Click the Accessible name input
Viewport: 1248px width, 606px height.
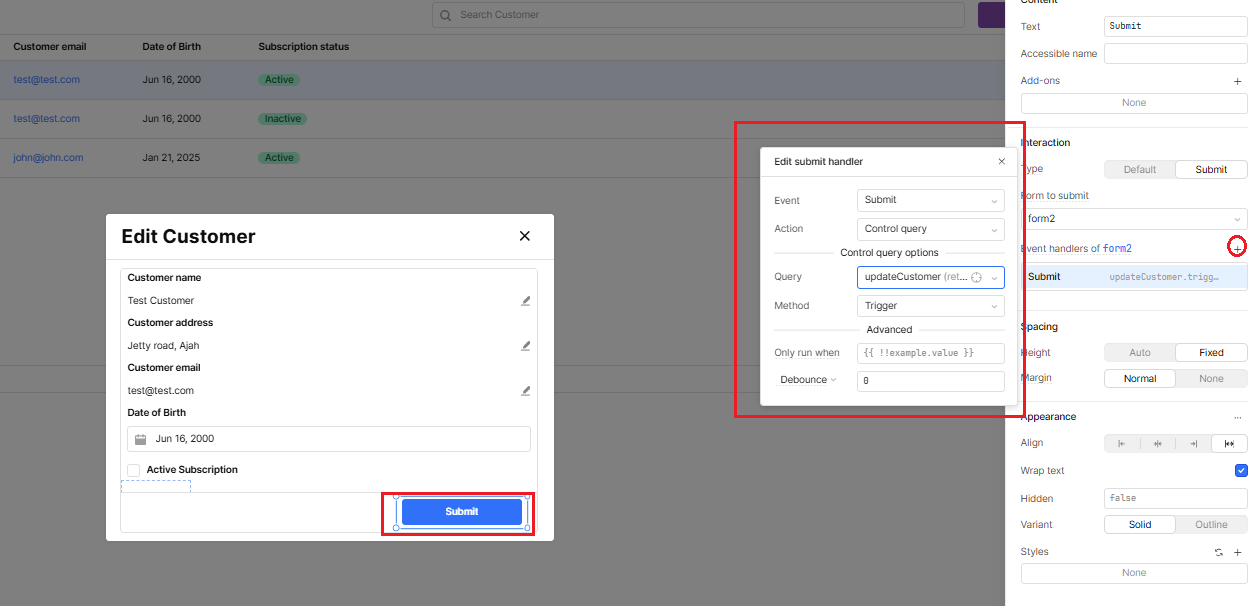tap(1175, 54)
